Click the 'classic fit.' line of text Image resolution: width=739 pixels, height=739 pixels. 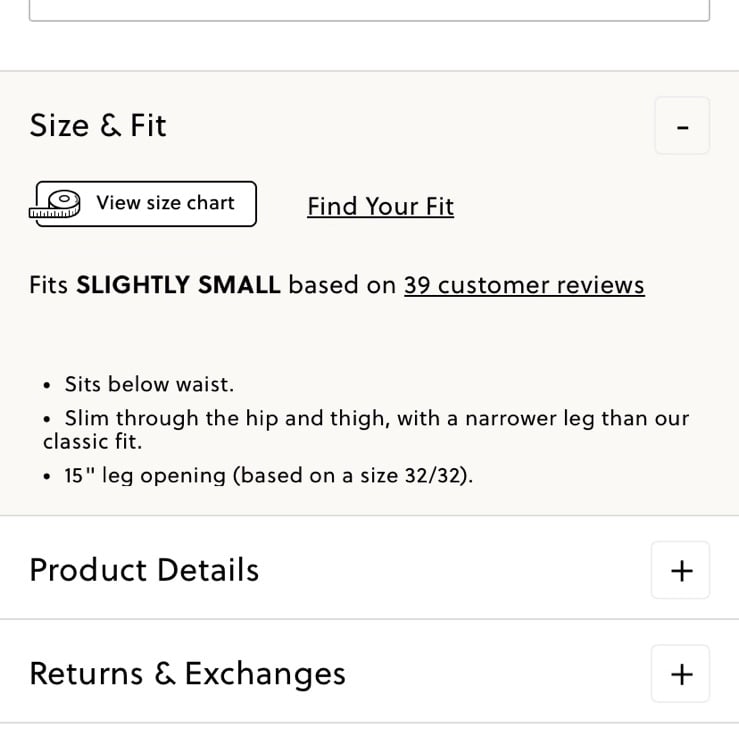(92, 442)
